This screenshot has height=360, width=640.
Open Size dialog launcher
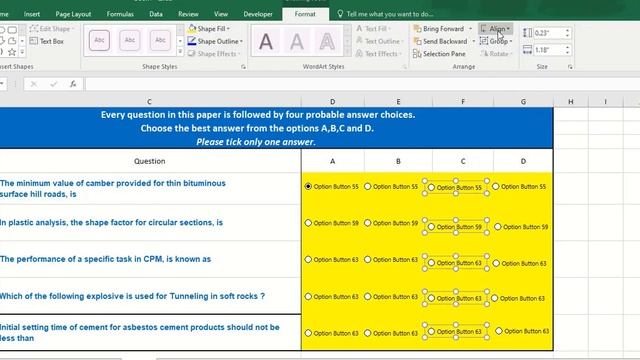pyautogui.click(x=570, y=67)
